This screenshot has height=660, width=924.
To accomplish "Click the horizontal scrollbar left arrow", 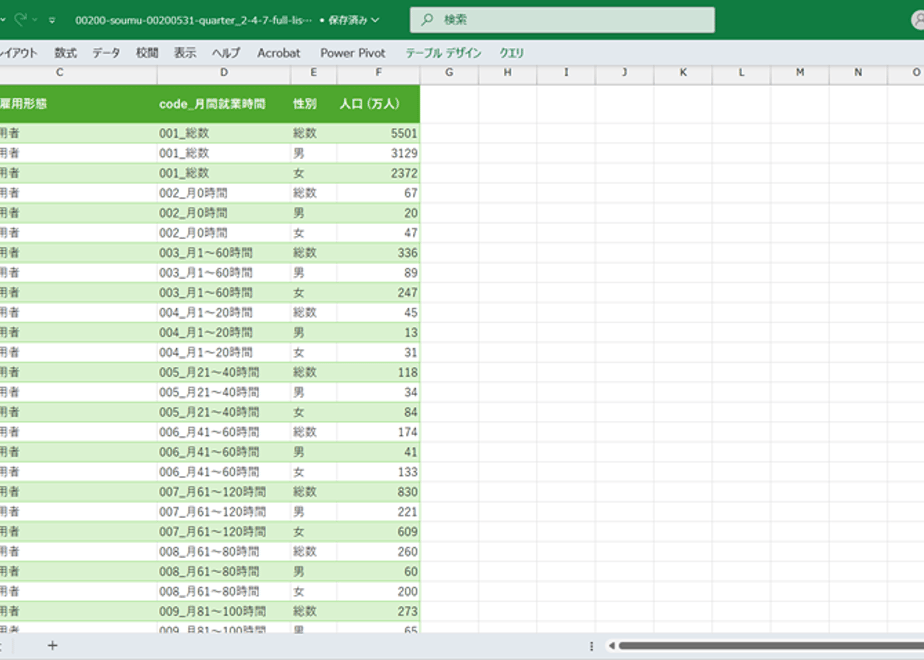I will [x=612, y=646].
